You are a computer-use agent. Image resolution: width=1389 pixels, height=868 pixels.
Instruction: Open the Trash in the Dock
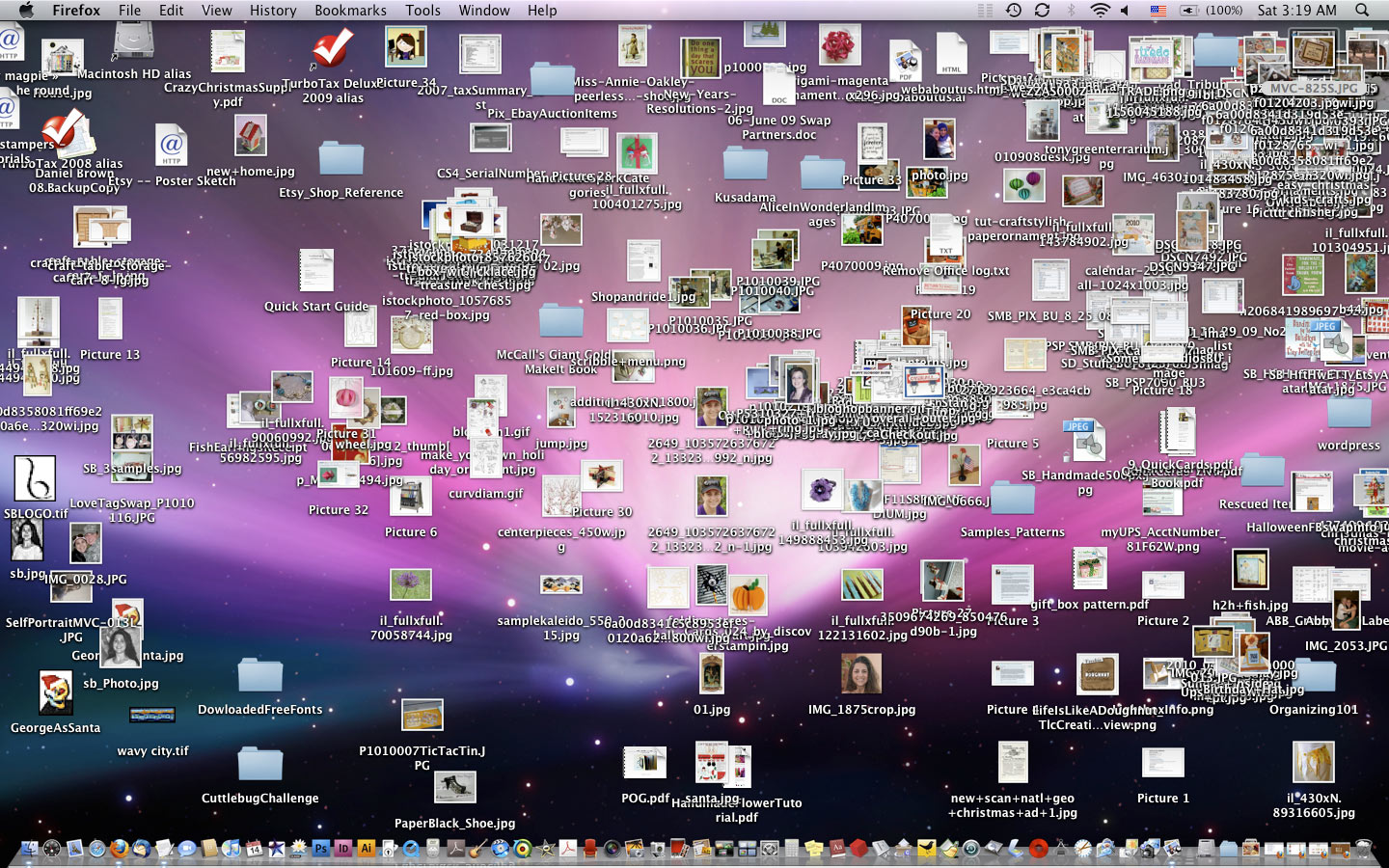pyautogui.click(x=1363, y=849)
